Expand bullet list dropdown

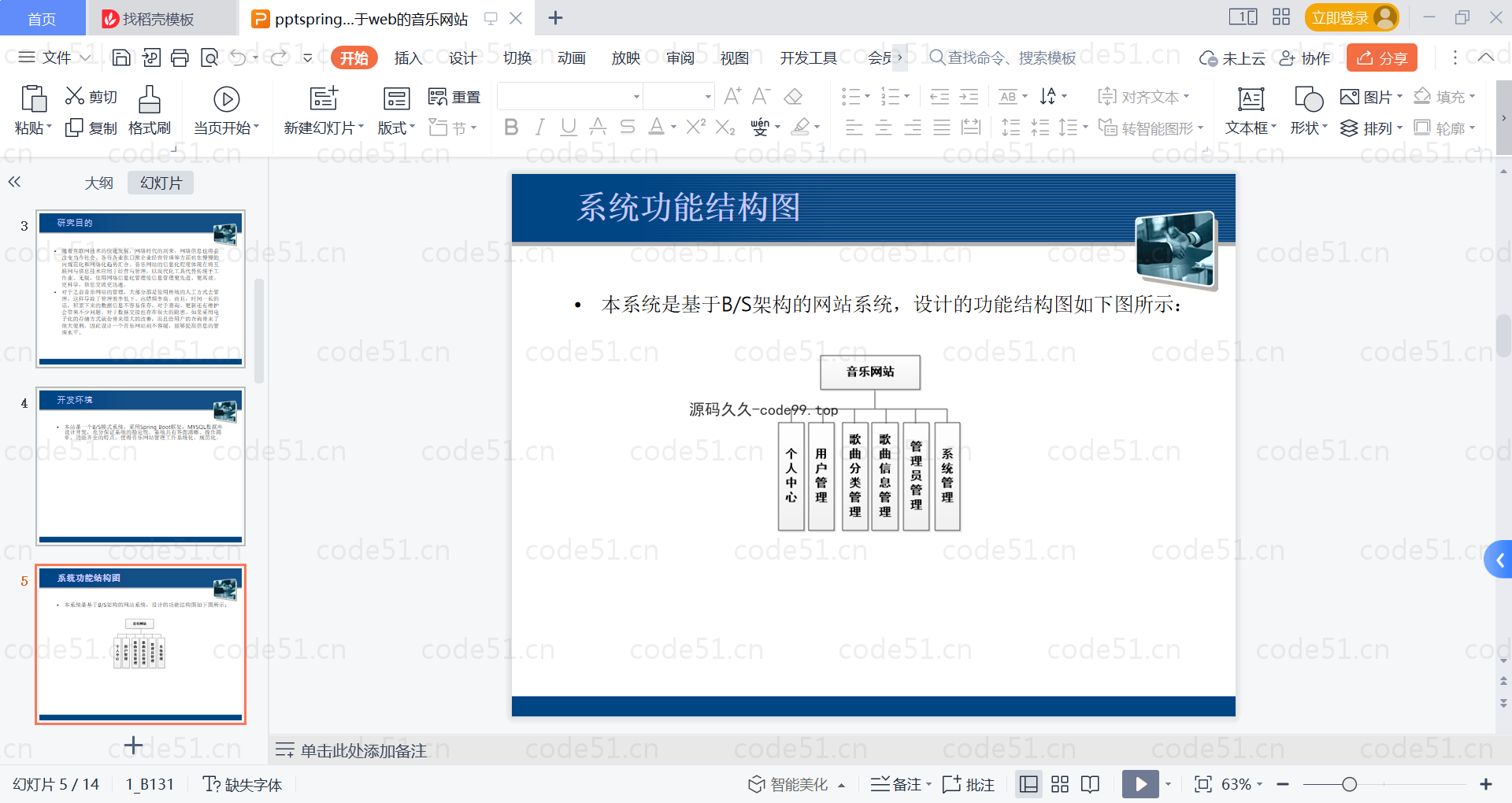click(867, 97)
